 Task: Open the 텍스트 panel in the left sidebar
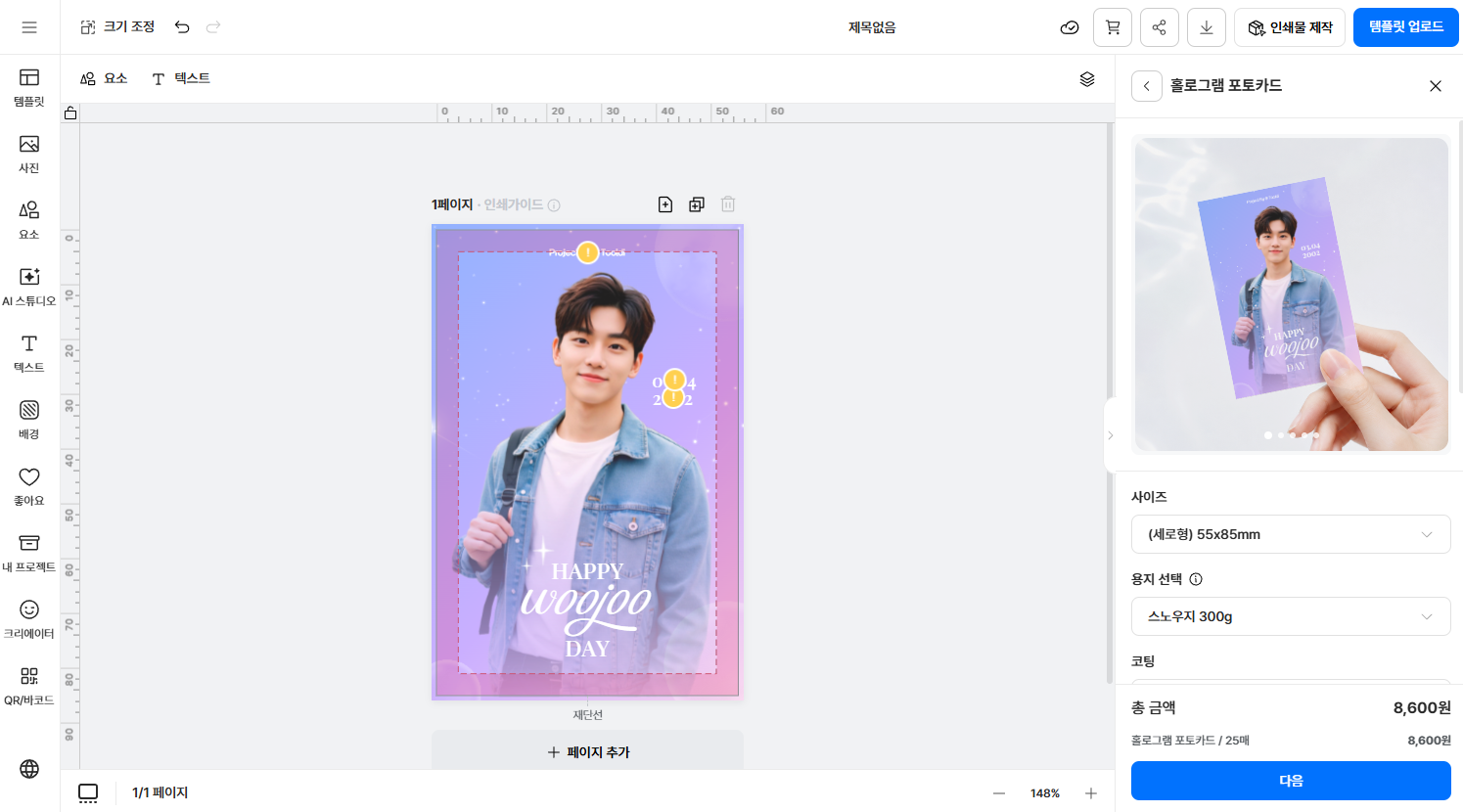[29, 353]
